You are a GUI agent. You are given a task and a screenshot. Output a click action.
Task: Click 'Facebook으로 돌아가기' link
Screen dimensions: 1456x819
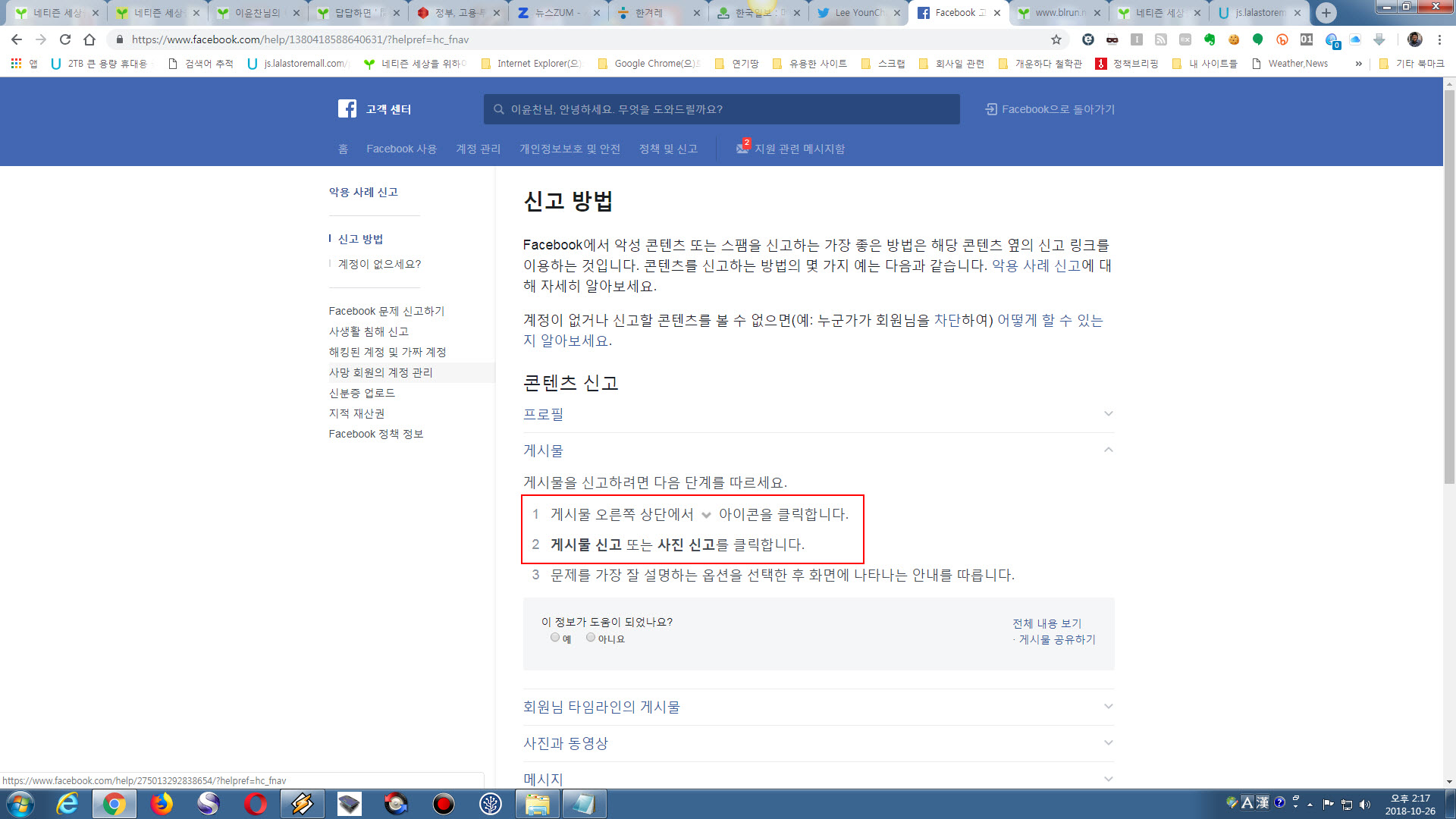tap(1050, 109)
